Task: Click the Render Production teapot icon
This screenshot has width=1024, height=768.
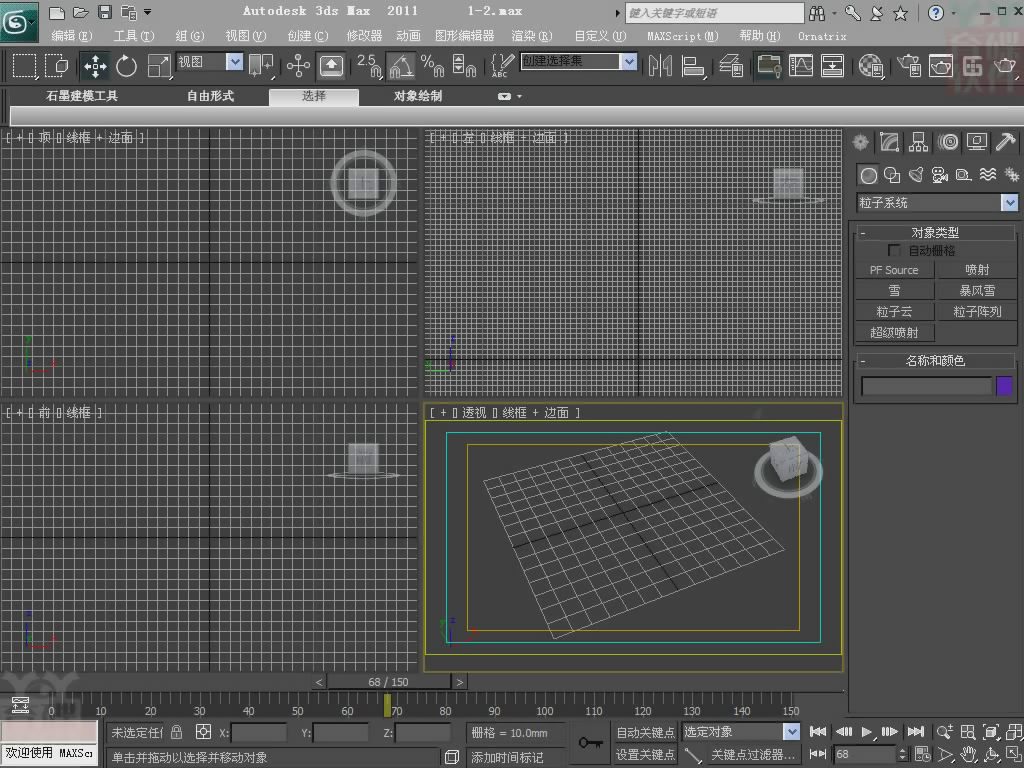Action: (x=1004, y=66)
